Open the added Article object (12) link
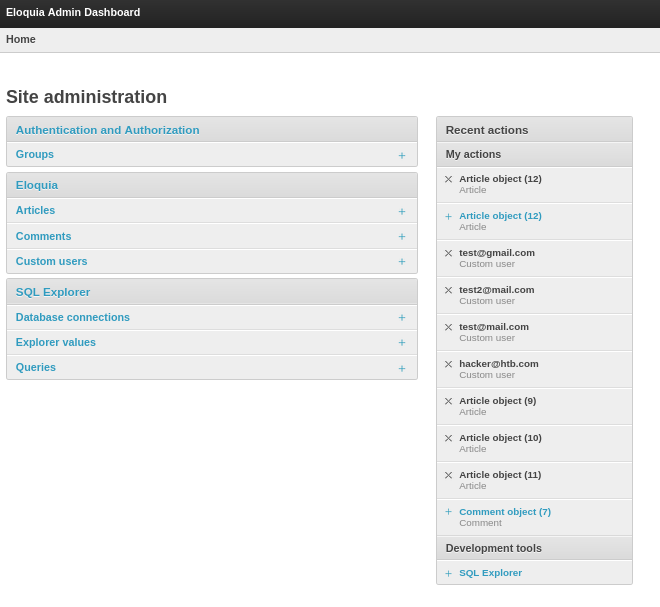 click(500, 216)
